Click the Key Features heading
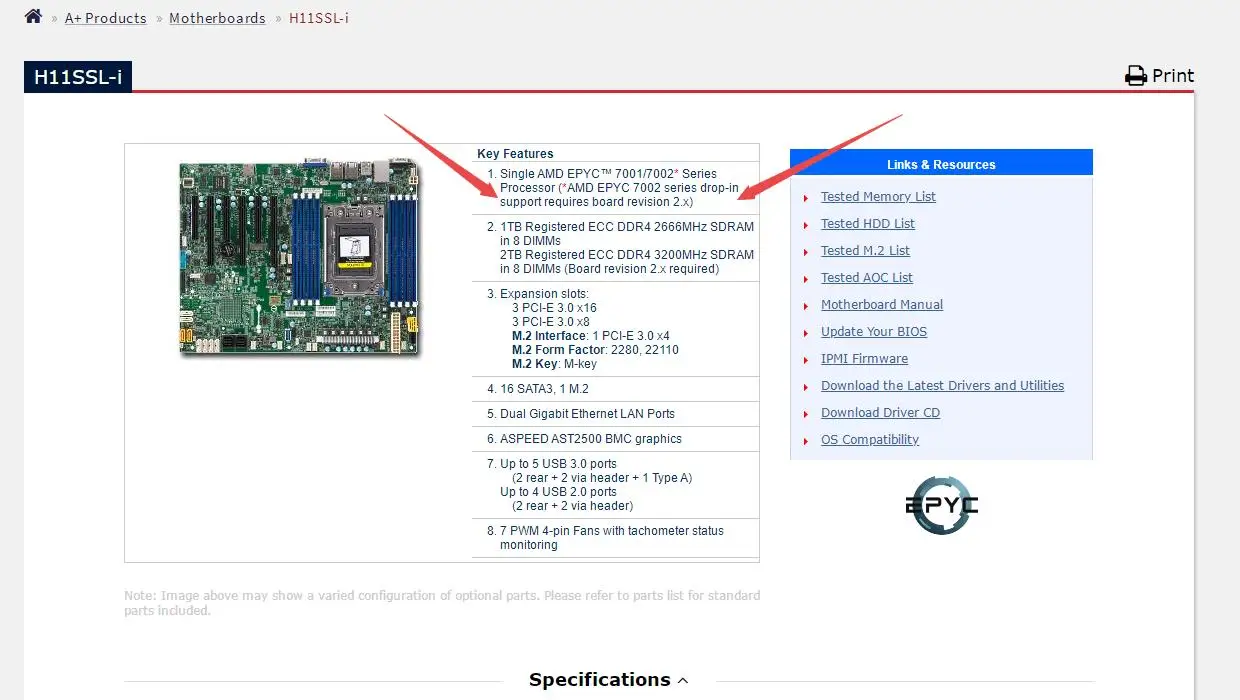 tap(515, 154)
